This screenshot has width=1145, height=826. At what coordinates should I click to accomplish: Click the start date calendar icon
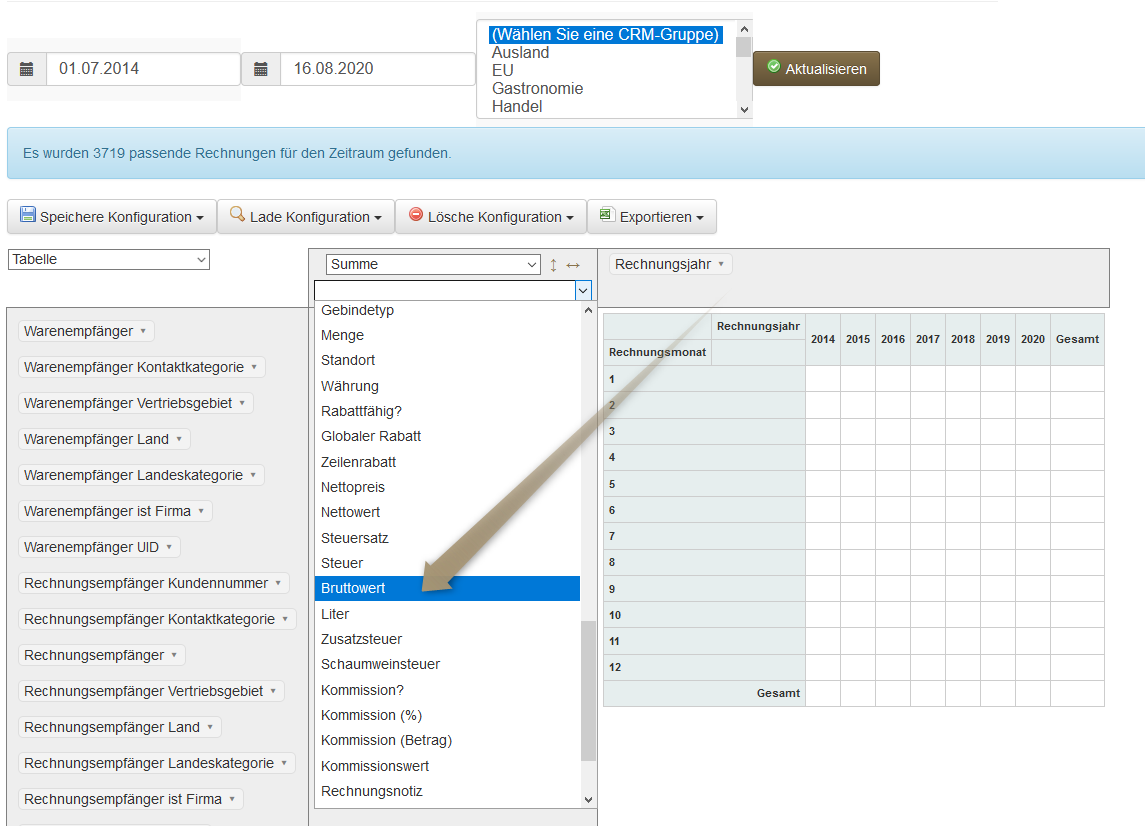[27, 69]
